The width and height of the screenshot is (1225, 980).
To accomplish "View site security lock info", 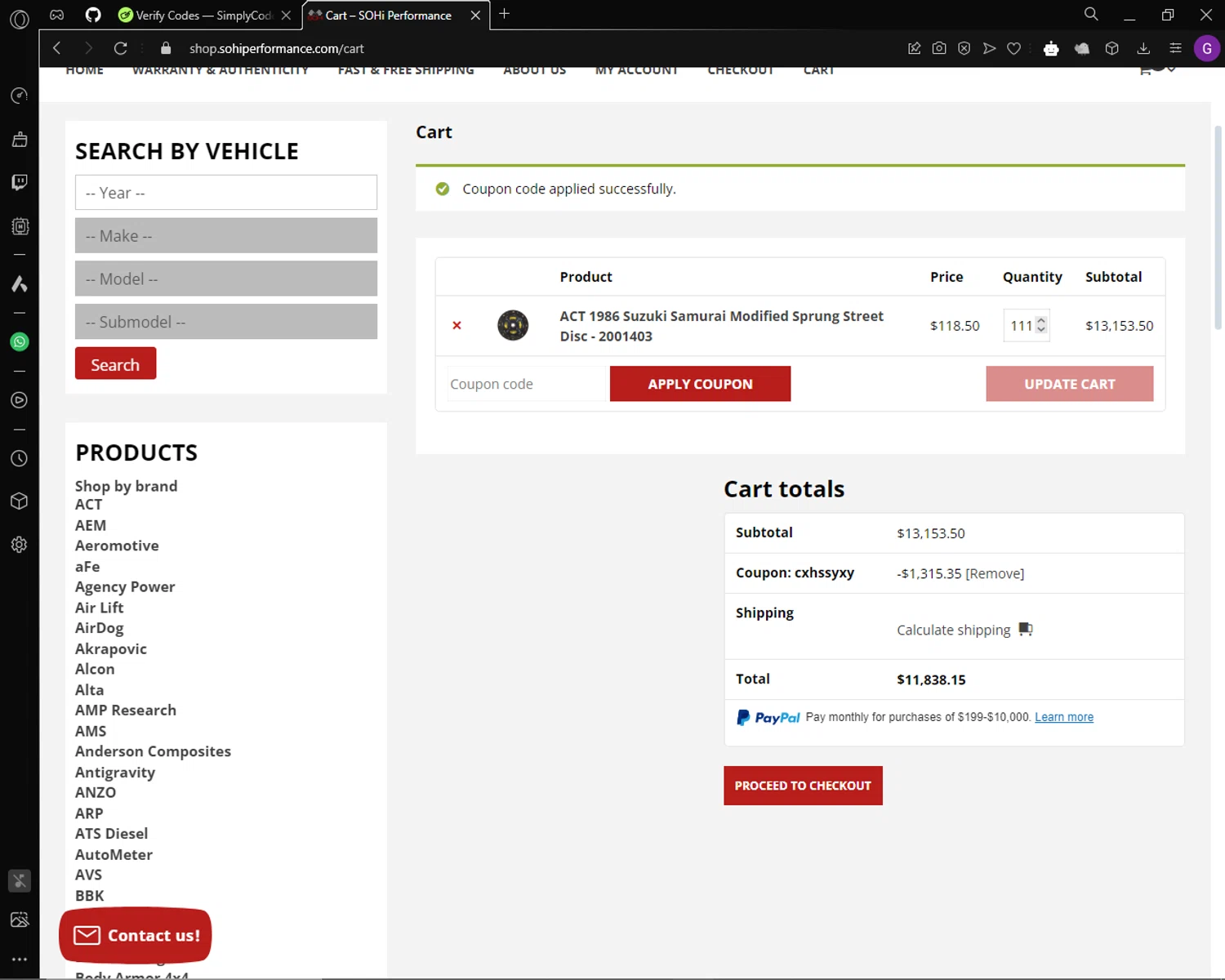I will click(166, 48).
